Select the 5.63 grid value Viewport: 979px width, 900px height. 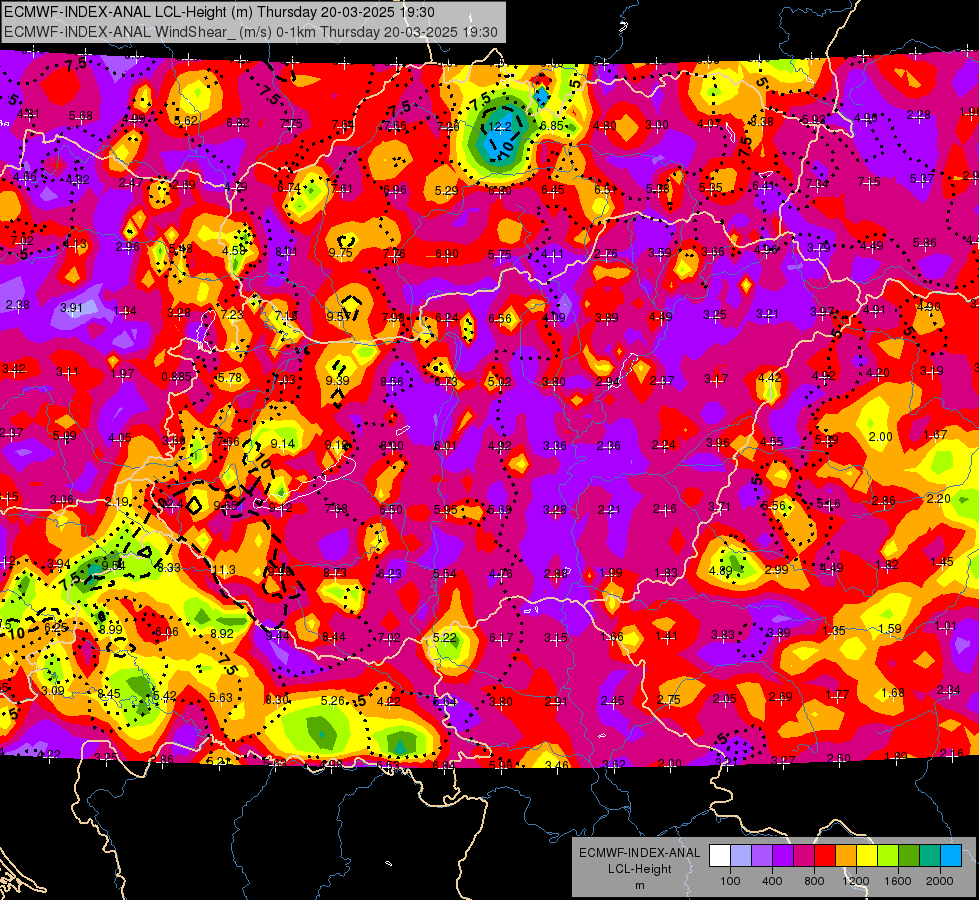pyautogui.click(x=221, y=698)
